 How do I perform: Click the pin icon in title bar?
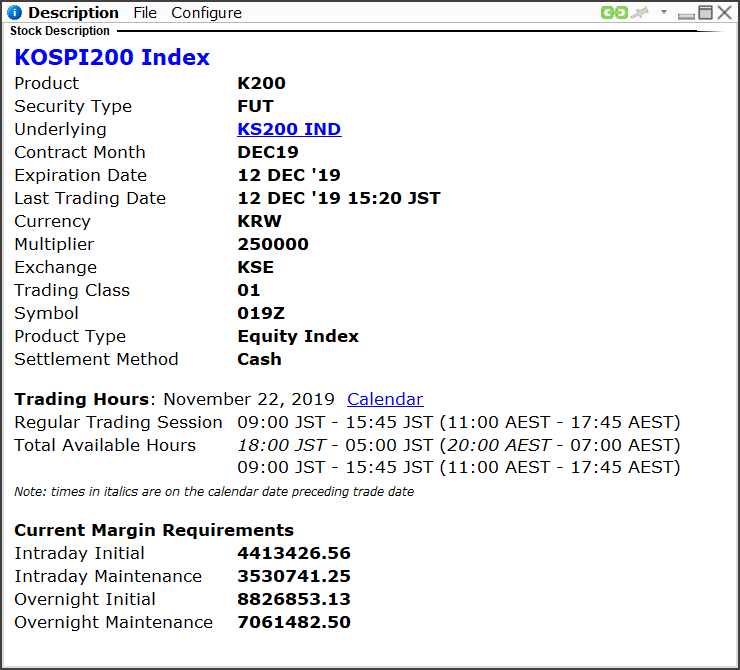point(640,13)
